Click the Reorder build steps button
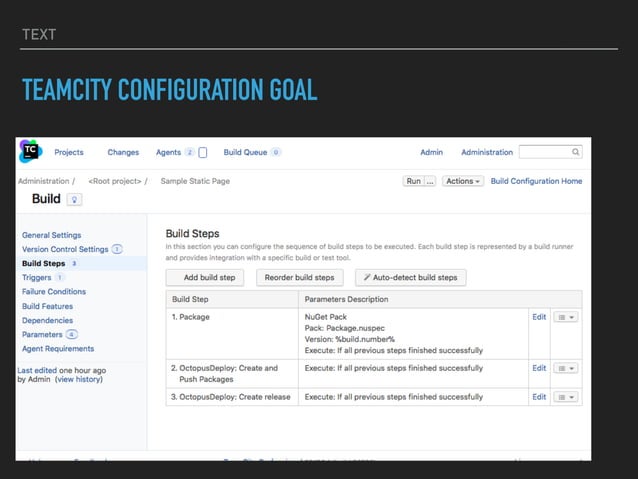 pos(301,277)
